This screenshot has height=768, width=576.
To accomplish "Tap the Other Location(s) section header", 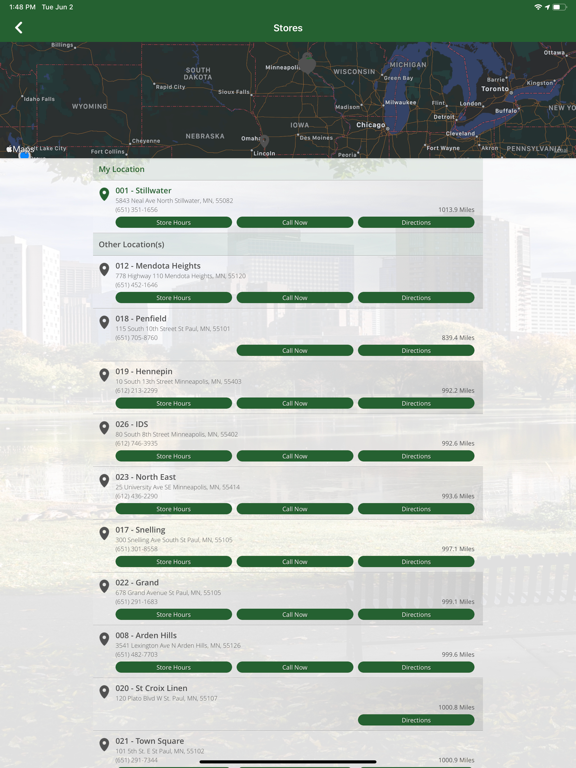I will click(288, 244).
